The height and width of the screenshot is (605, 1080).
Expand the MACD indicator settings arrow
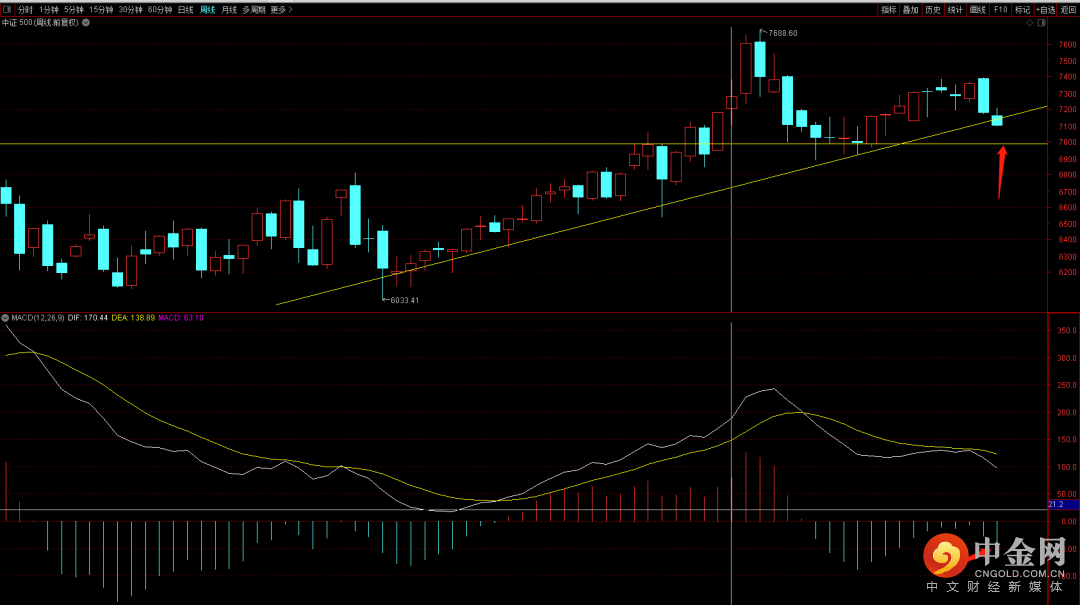pos(5,318)
